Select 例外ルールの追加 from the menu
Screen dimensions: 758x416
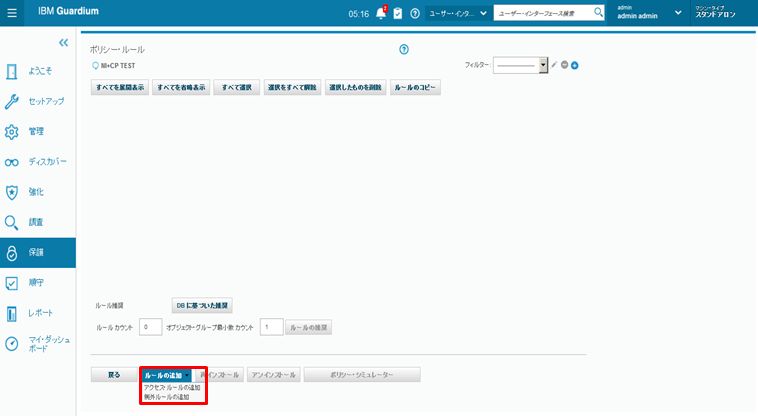pos(168,397)
